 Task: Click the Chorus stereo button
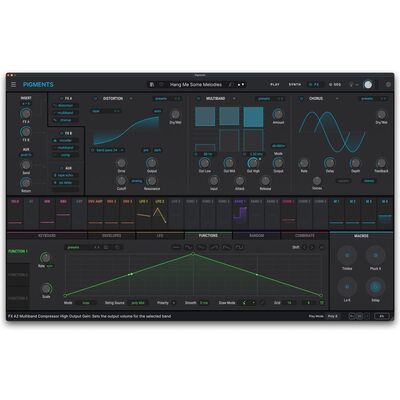[x=369, y=181]
